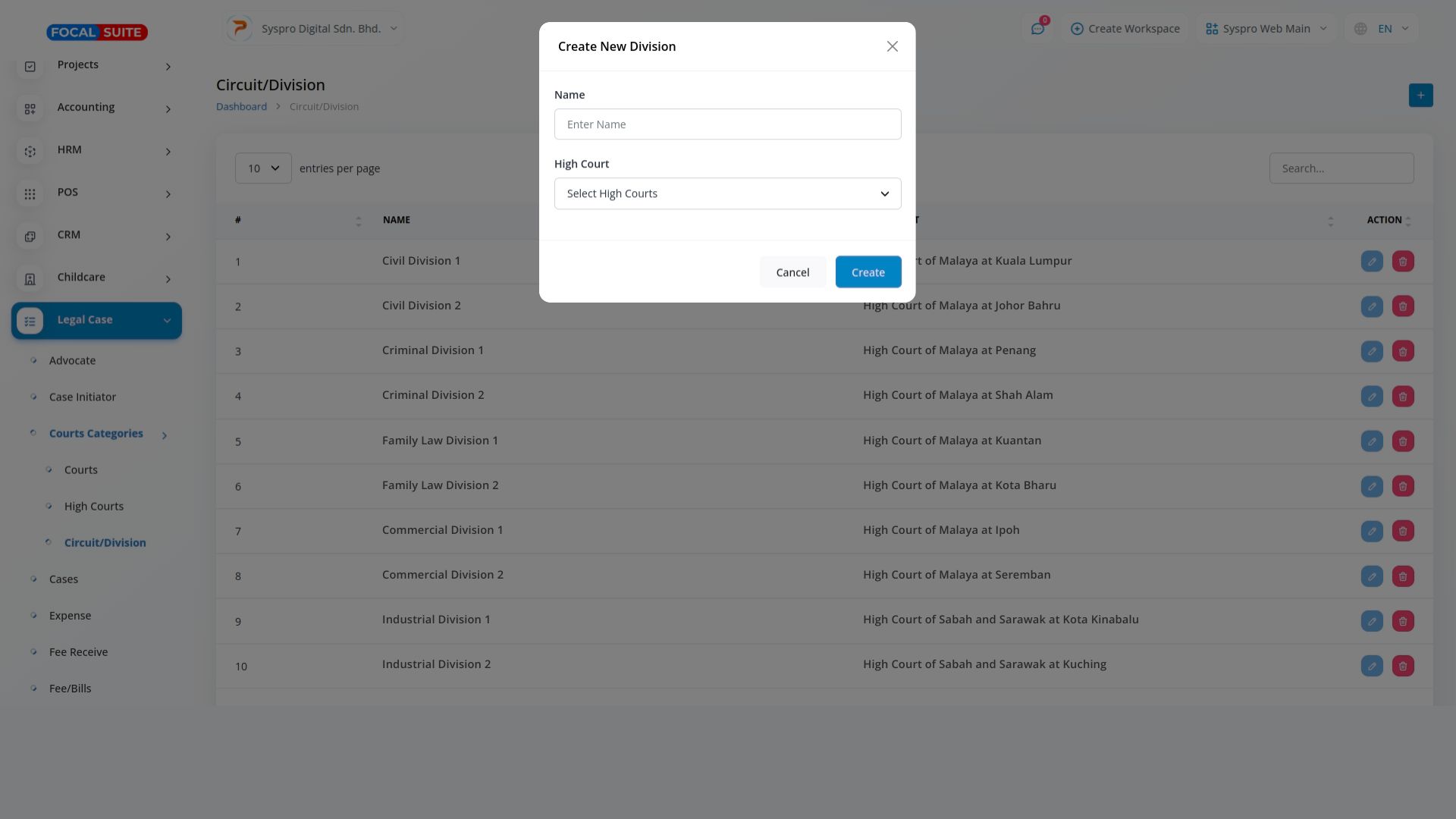The image size is (1456, 819).
Task: Open High Courts in the sidebar
Action: 94,507
